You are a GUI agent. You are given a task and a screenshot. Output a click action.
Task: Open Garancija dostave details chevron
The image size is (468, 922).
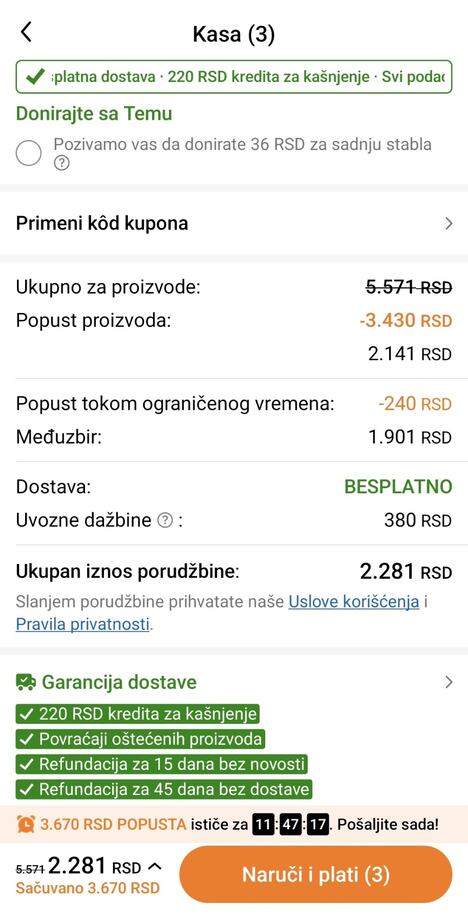click(449, 682)
